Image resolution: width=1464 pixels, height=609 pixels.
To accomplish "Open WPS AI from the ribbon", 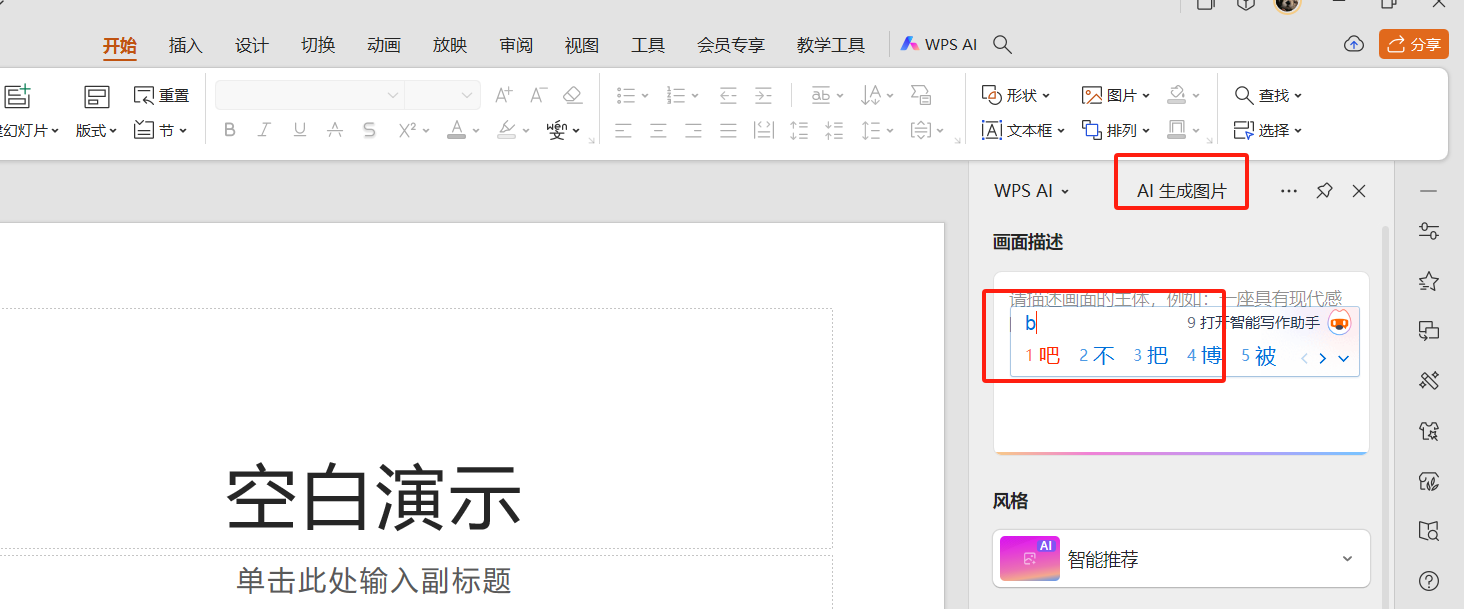I will [x=939, y=44].
